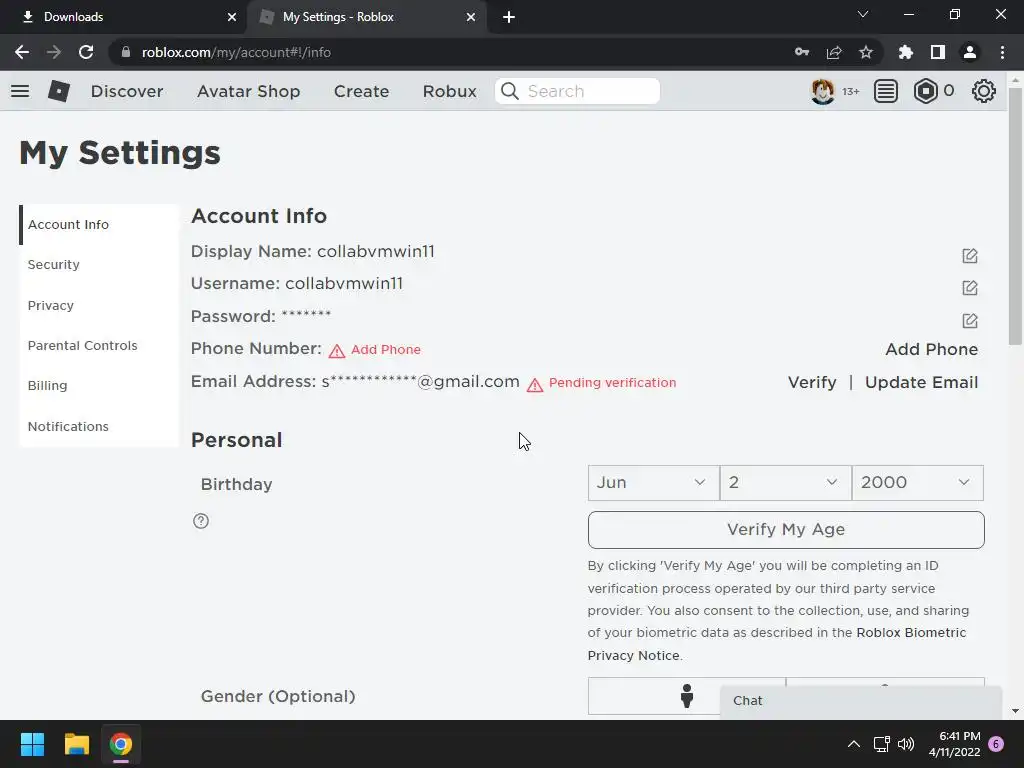Open the volume speaker tray icon

(x=906, y=744)
